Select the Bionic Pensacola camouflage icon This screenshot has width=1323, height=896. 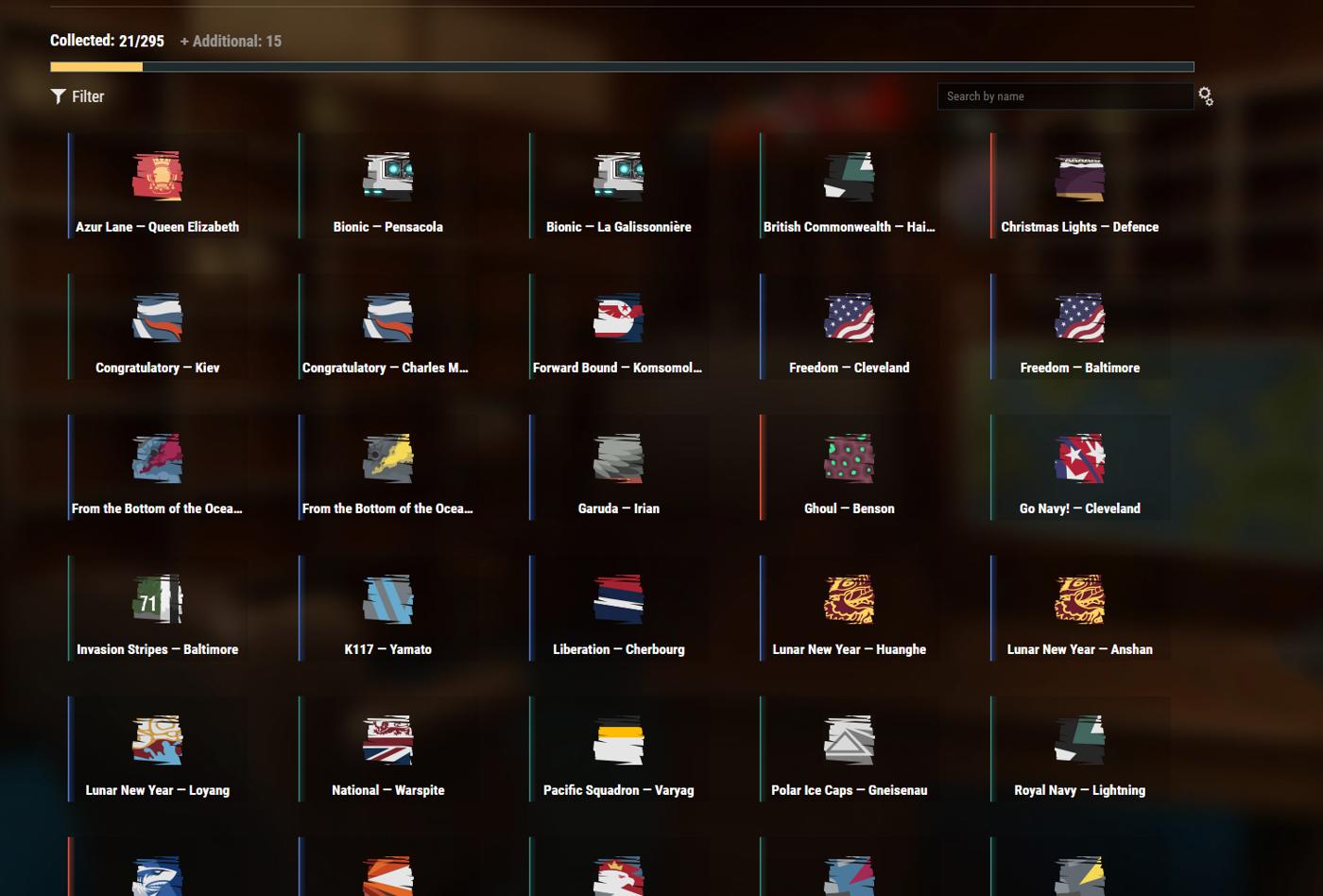[387, 176]
